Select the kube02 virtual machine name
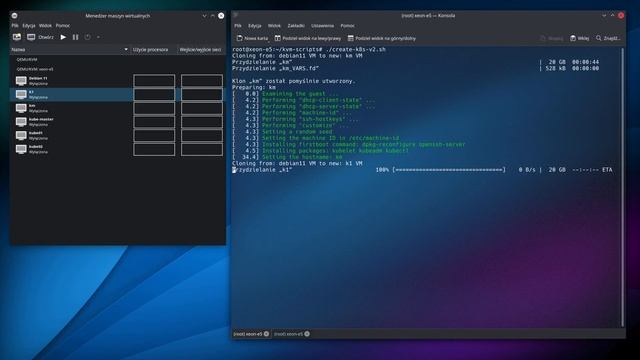This screenshot has height=360, width=640. point(36,147)
